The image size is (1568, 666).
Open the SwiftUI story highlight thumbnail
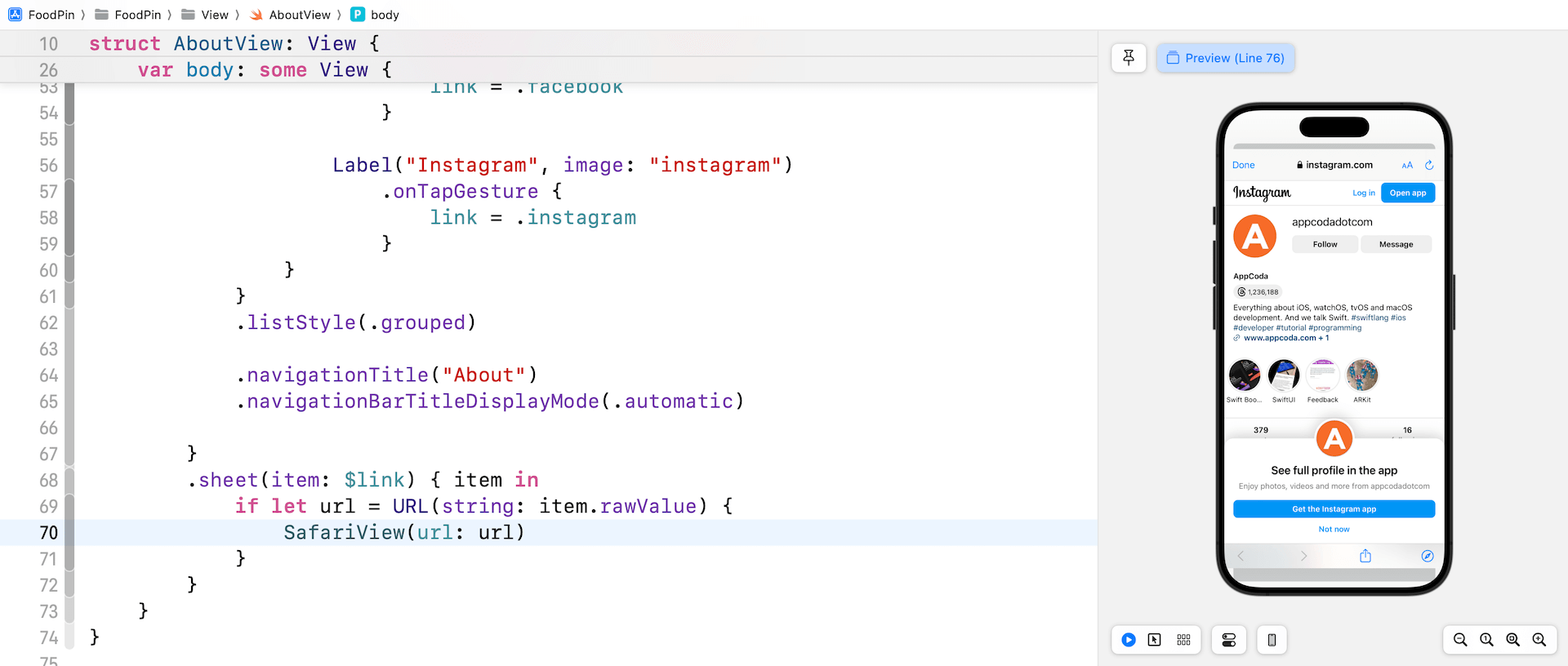click(x=1284, y=376)
